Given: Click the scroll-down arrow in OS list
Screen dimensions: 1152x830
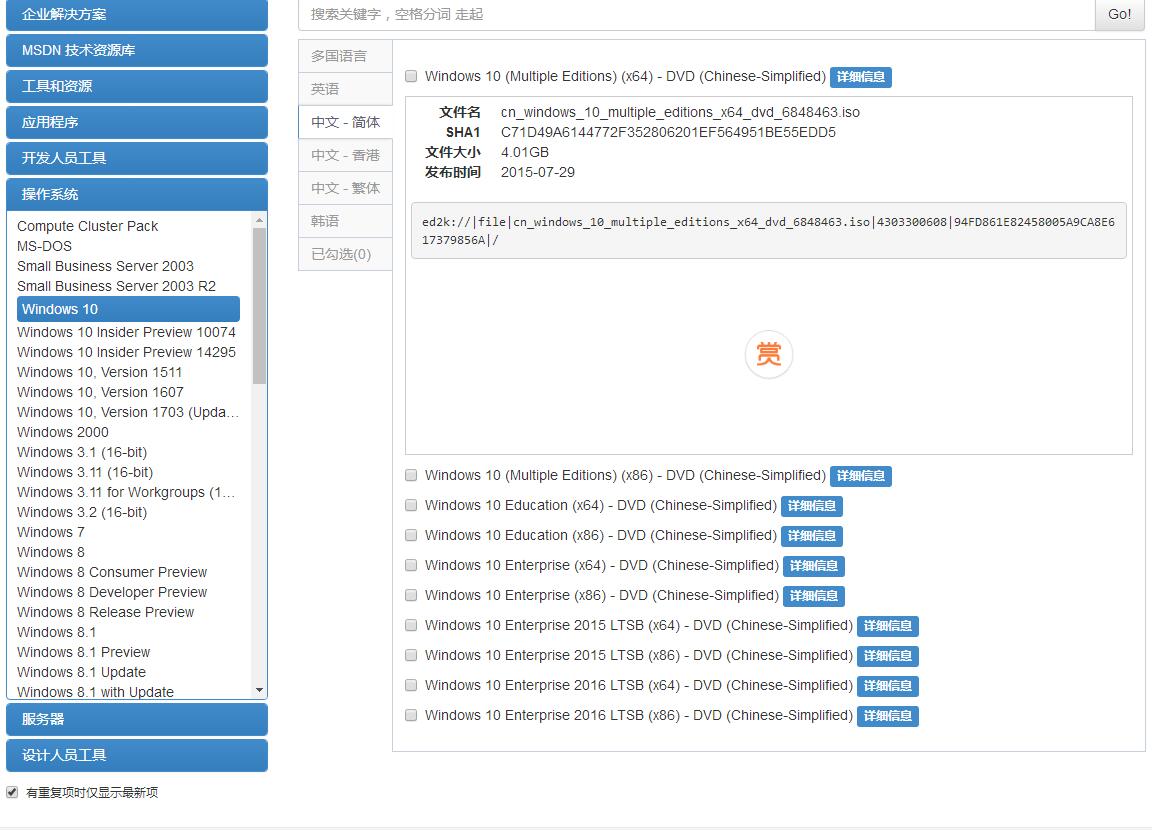Looking at the screenshot, I should pyautogui.click(x=260, y=690).
